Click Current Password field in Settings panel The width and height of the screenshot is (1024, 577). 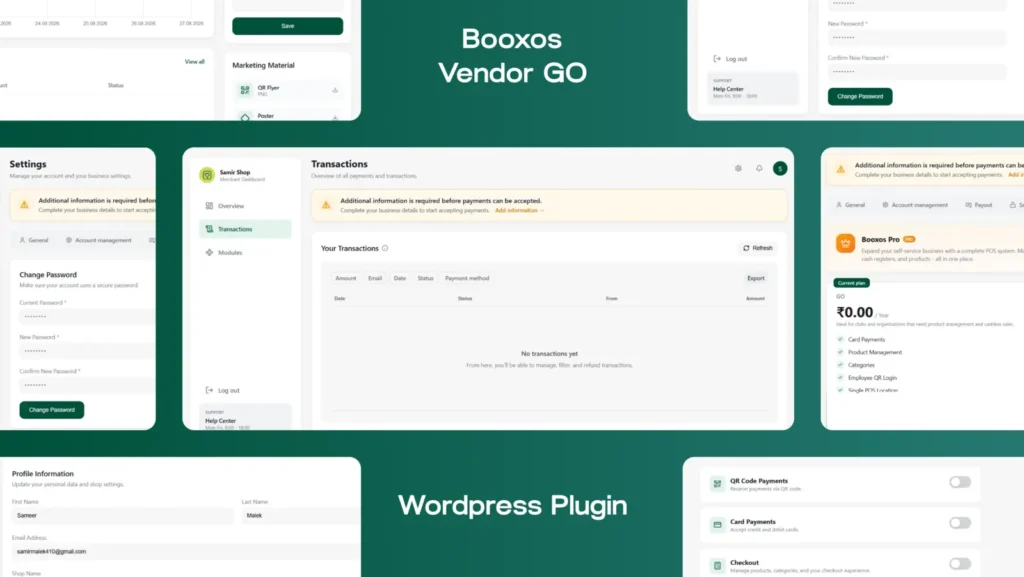coord(87,316)
